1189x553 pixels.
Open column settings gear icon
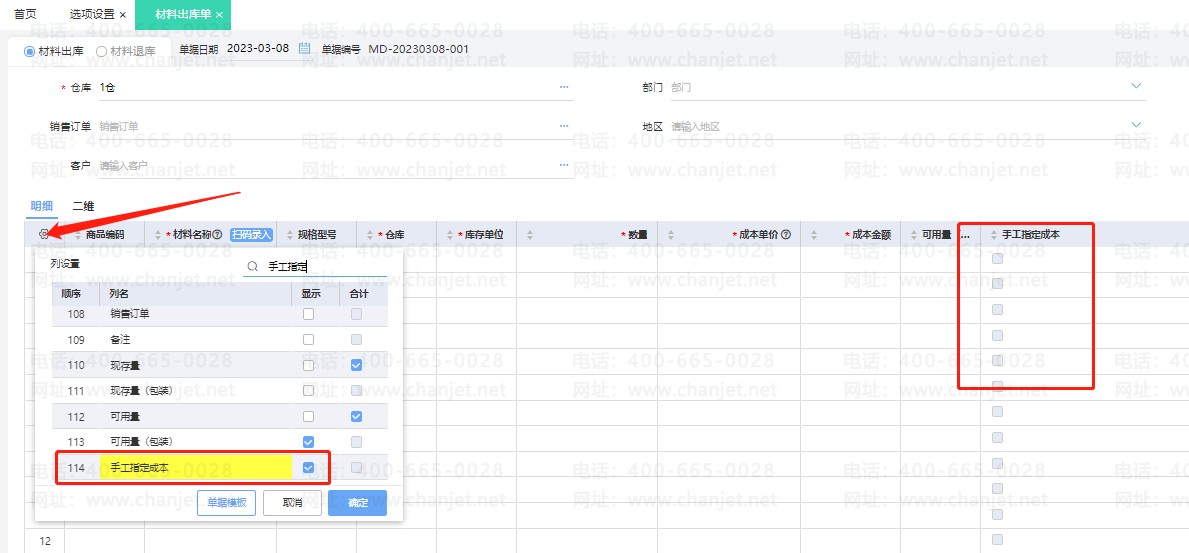click(x=44, y=234)
